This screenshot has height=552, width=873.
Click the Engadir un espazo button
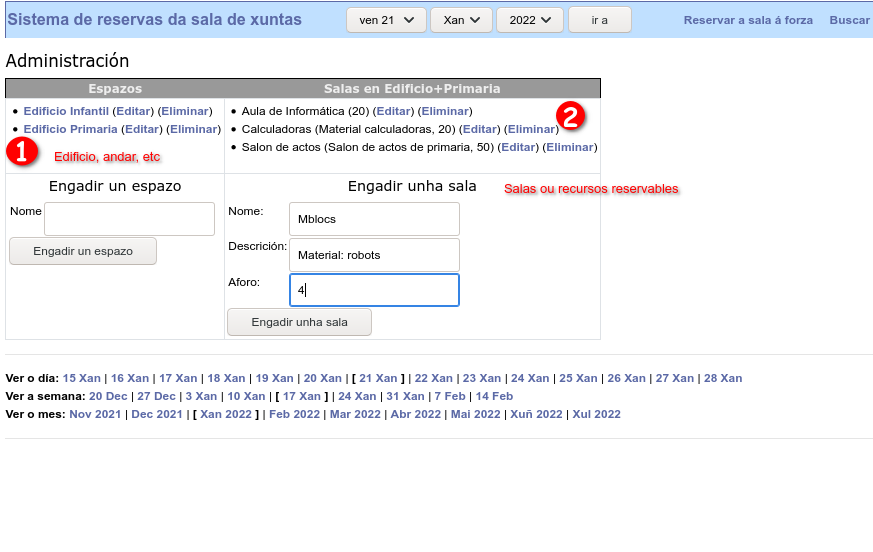(x=83, y=251)
